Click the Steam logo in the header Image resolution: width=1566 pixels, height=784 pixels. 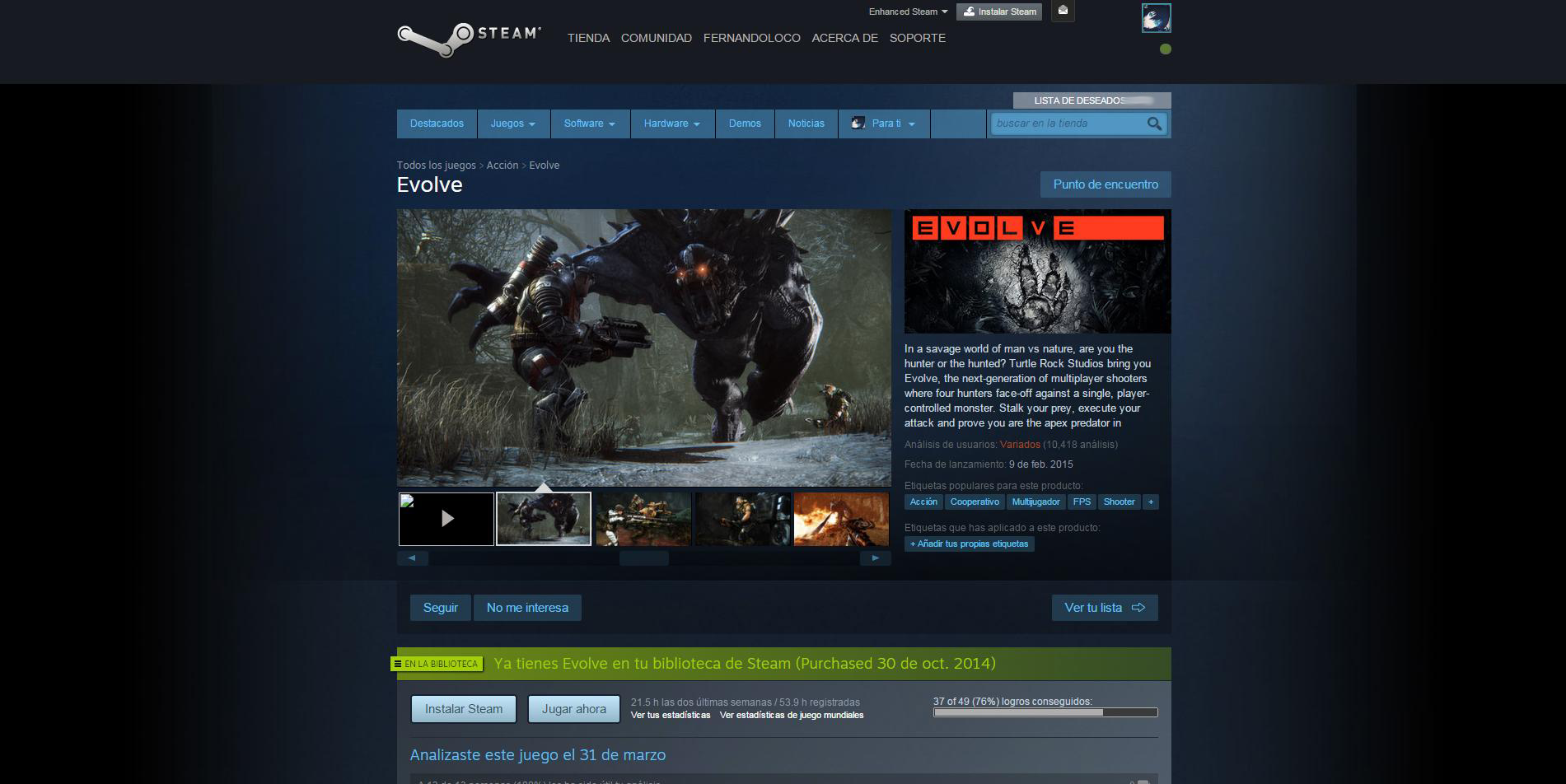pyautogui.click(x=469, y=39)
